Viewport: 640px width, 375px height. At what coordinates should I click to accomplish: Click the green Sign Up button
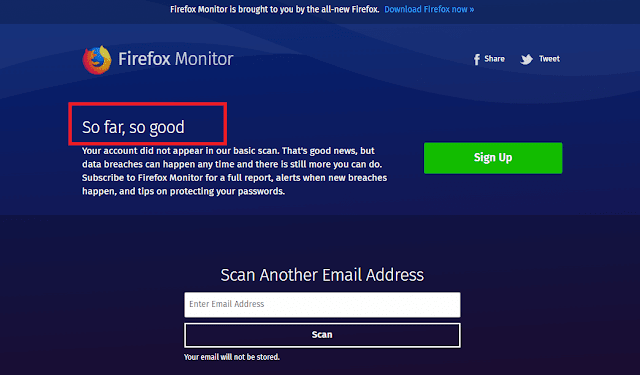click(x=493, y=158)
